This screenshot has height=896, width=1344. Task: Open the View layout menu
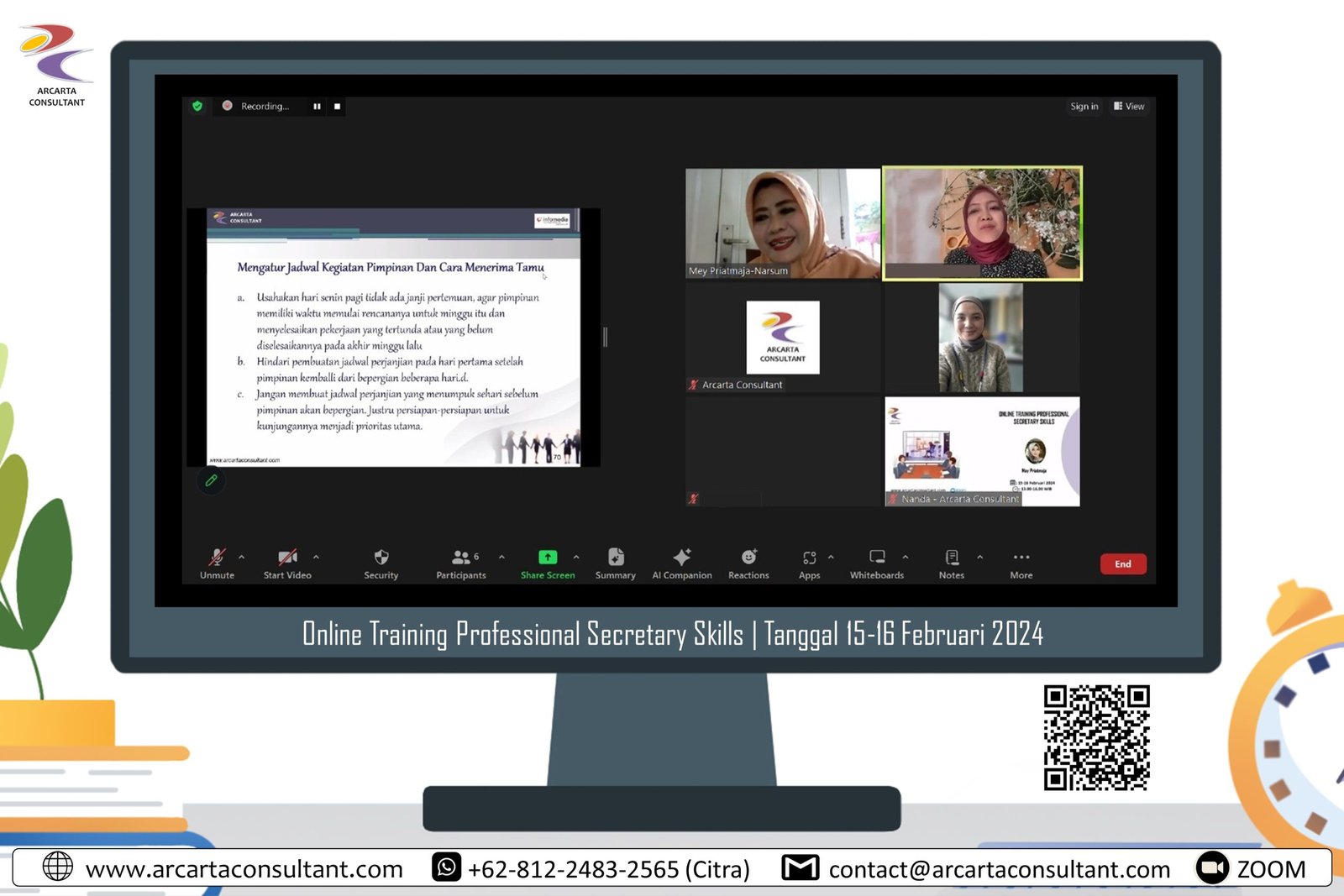click(x=1129, y=107)
